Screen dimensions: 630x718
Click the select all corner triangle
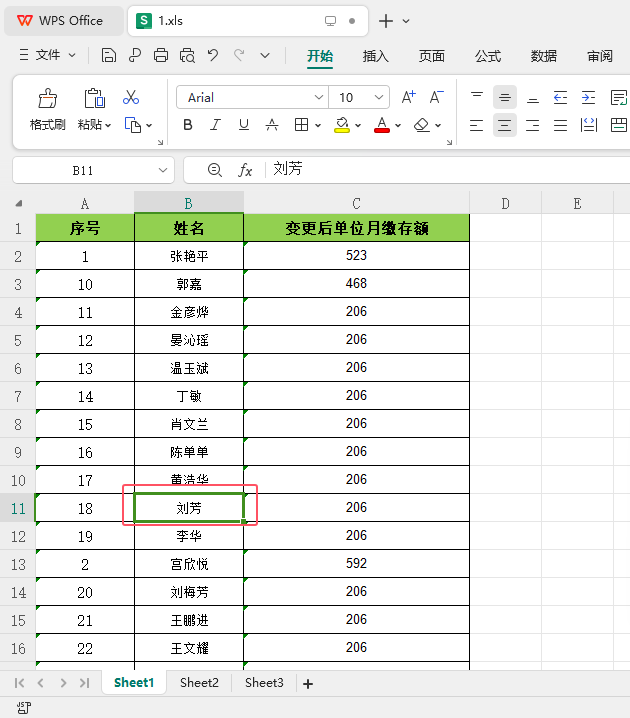point(19,203)
